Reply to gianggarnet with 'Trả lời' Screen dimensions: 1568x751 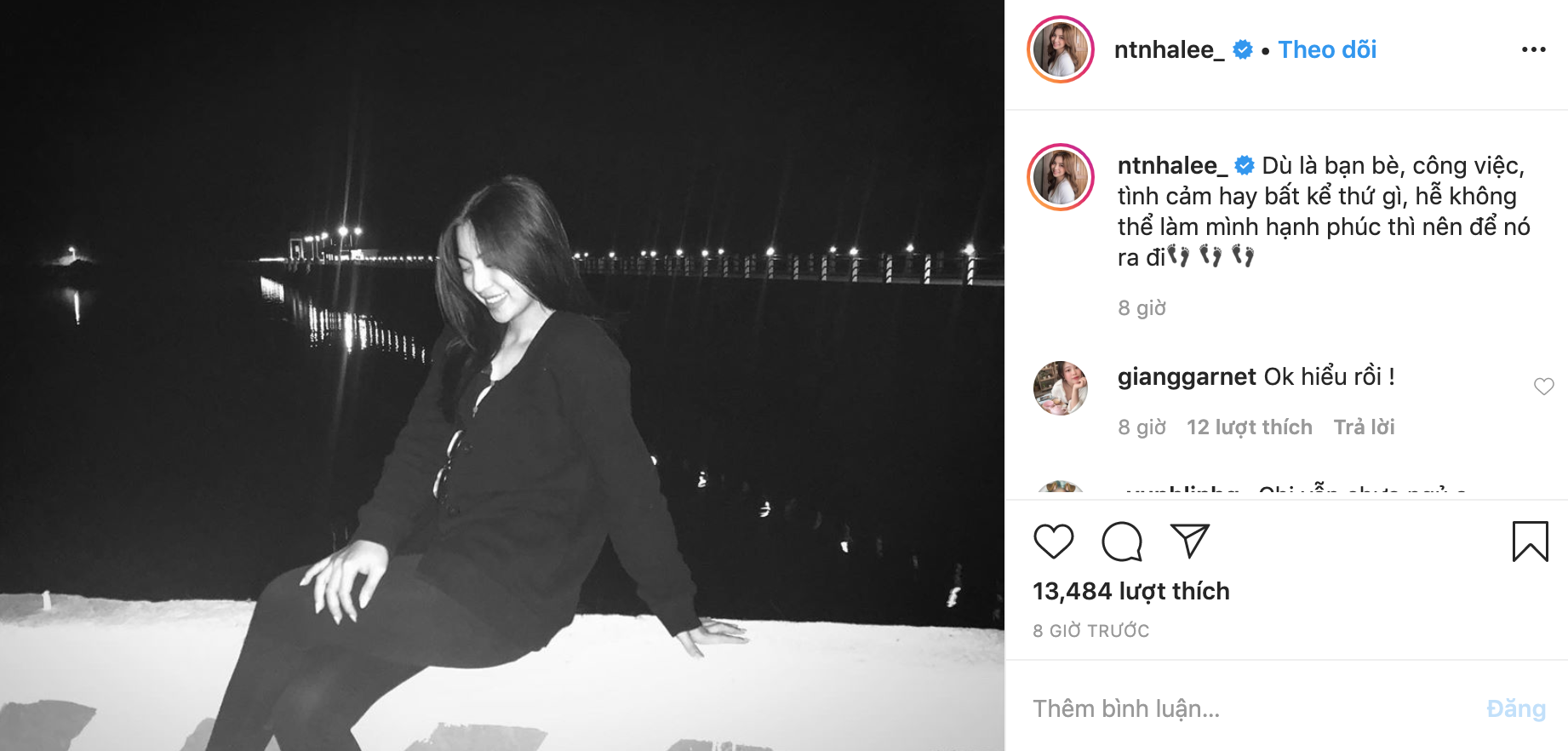pos(1364,427)
